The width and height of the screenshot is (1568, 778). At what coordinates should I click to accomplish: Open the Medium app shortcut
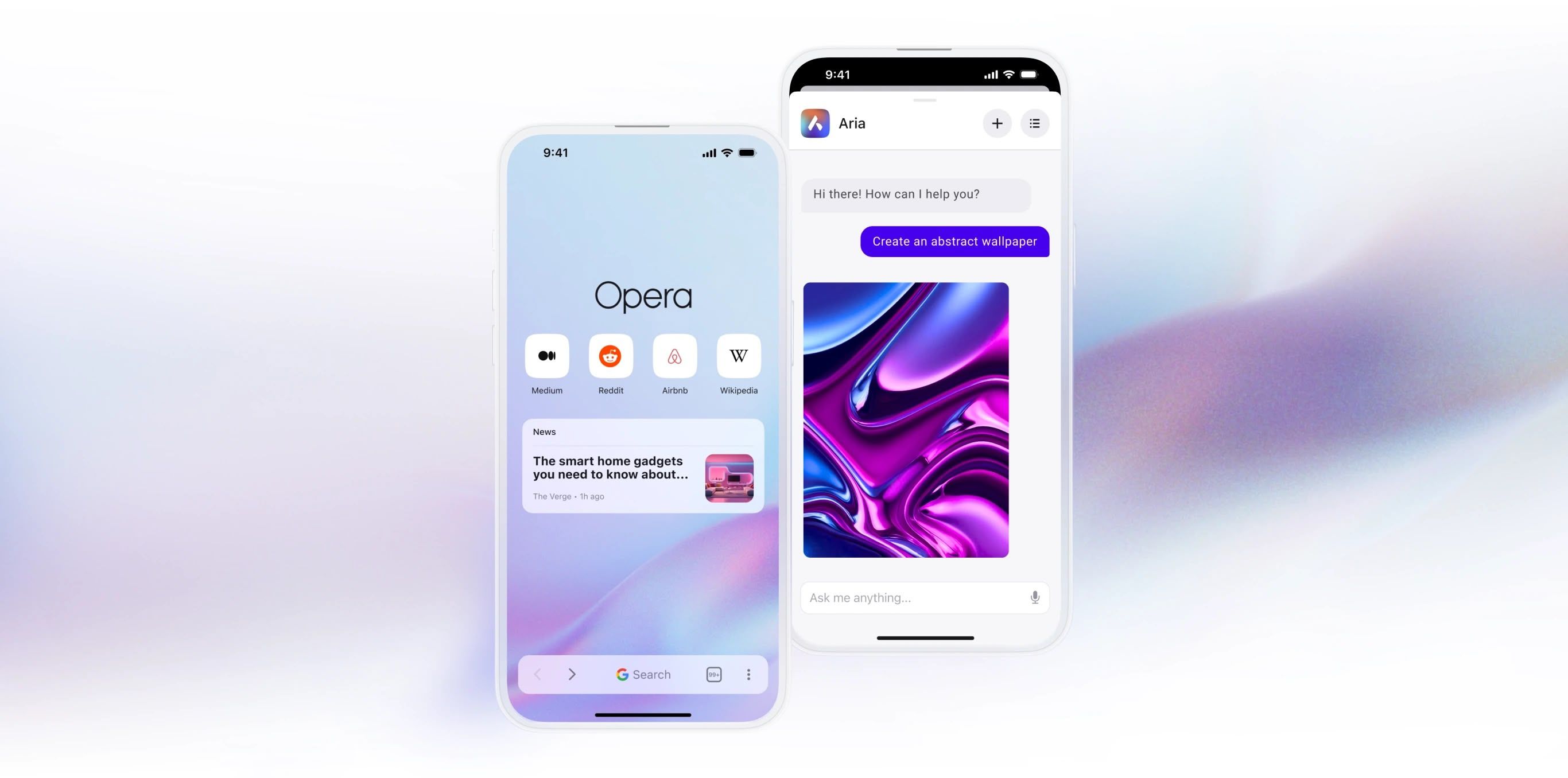pyautogui.click(x=547, y=356)
